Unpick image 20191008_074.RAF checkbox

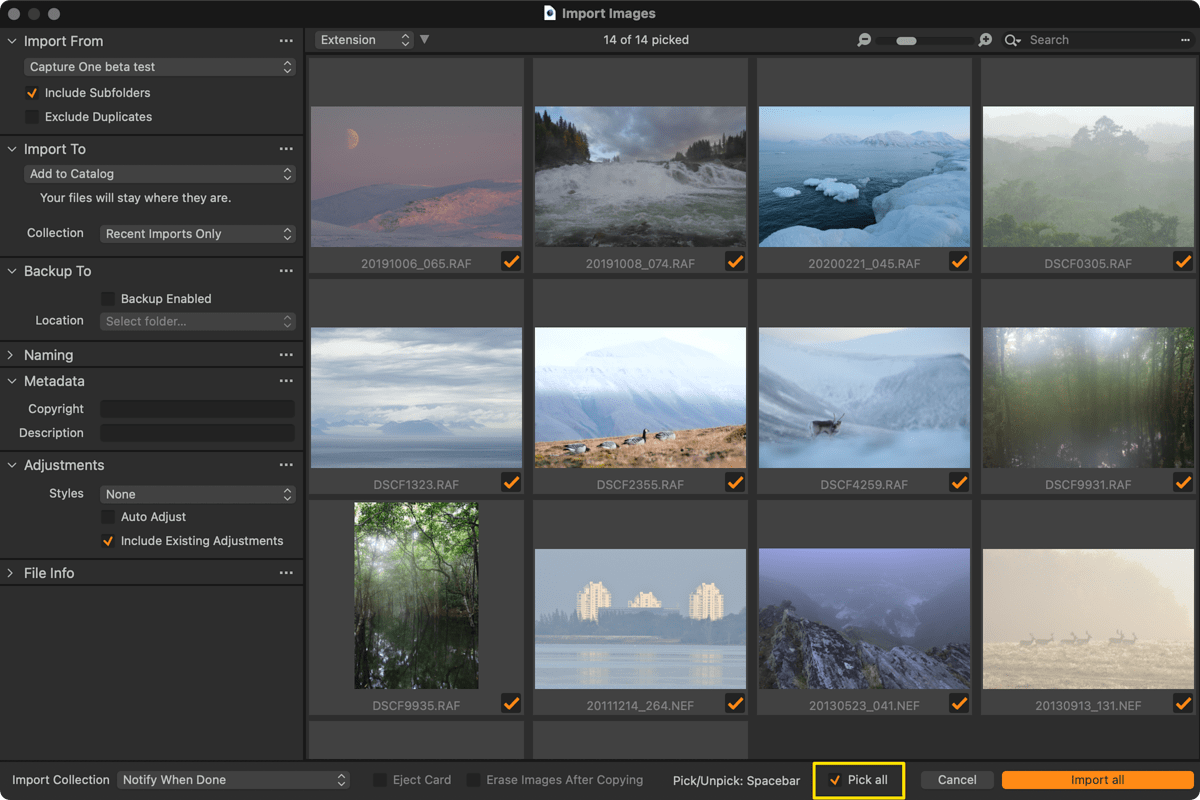click(735, 261)
